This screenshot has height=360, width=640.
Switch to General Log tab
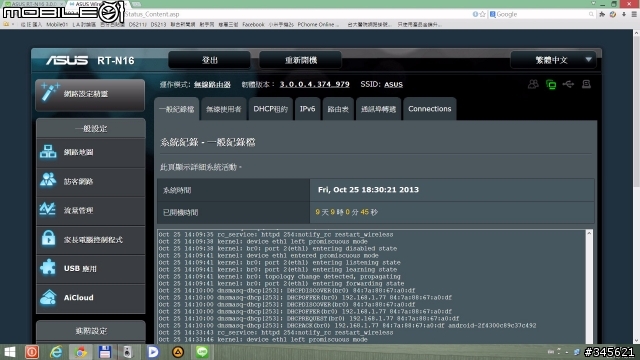coord(177,109)
